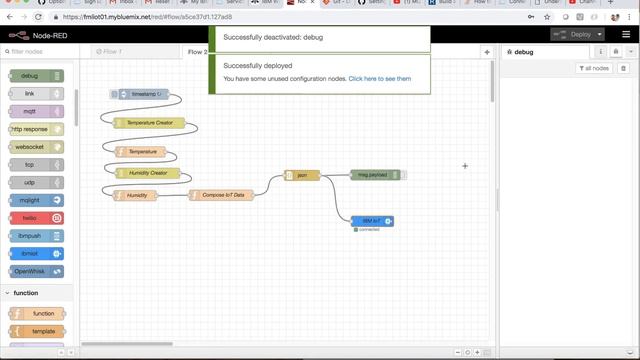Expand all palette categories

click(71, 352)
